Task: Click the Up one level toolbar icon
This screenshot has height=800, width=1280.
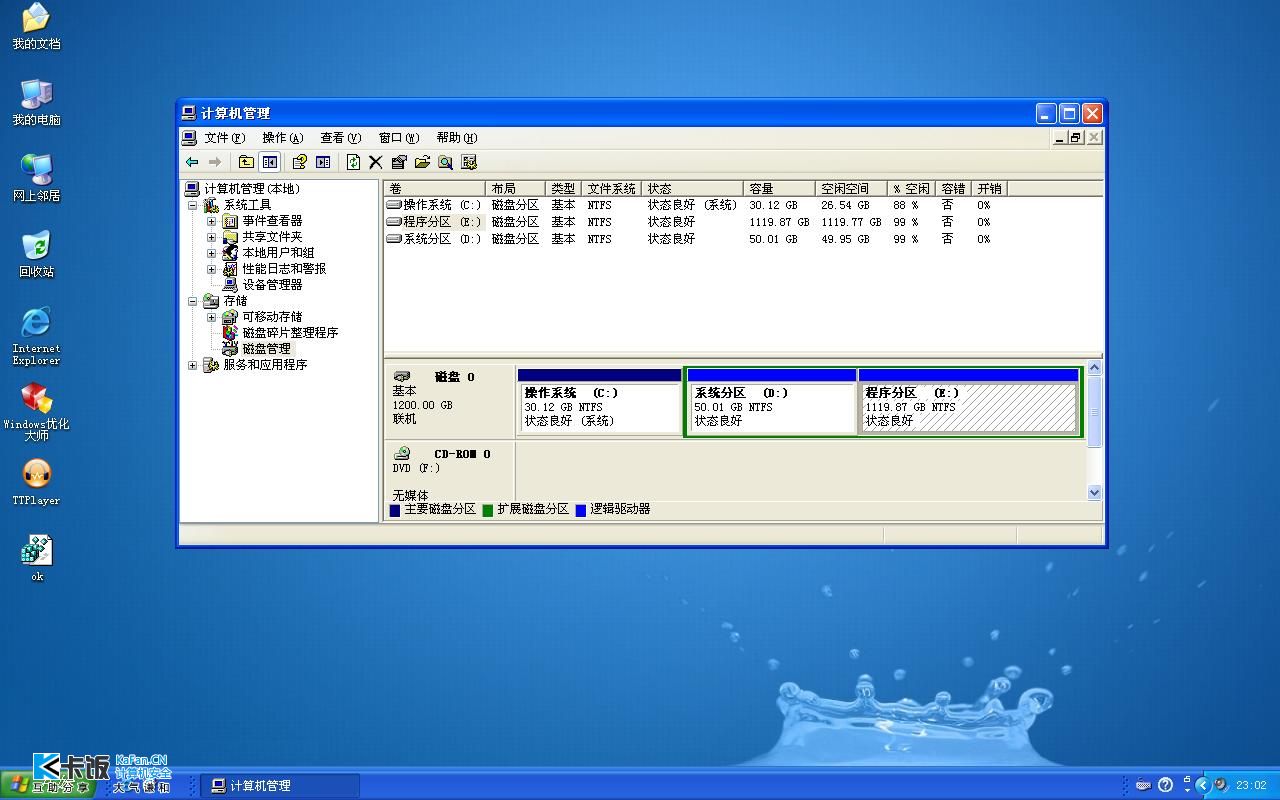Action: (x=246, y=162)
